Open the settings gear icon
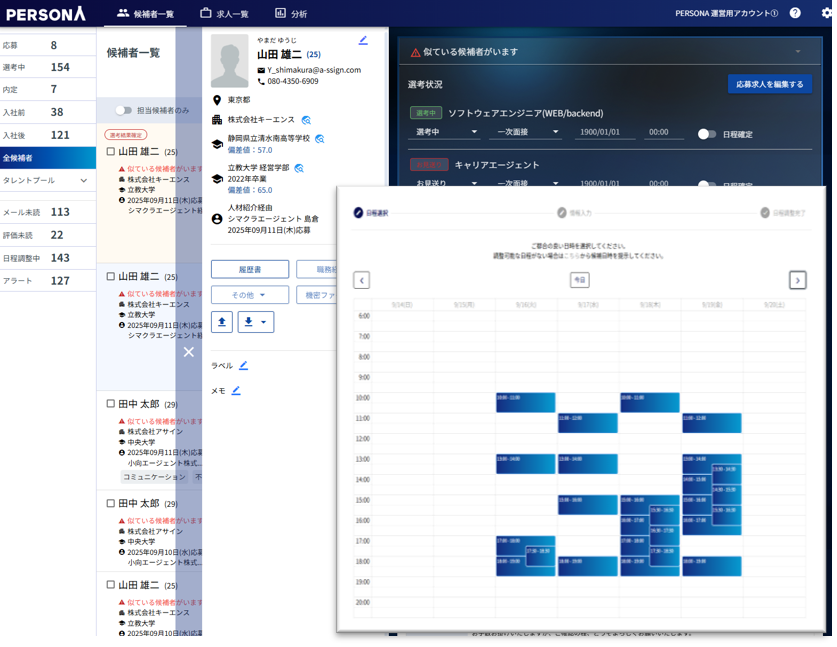Image resolution: width=837 pixels, height=647 pixels. 826,12
